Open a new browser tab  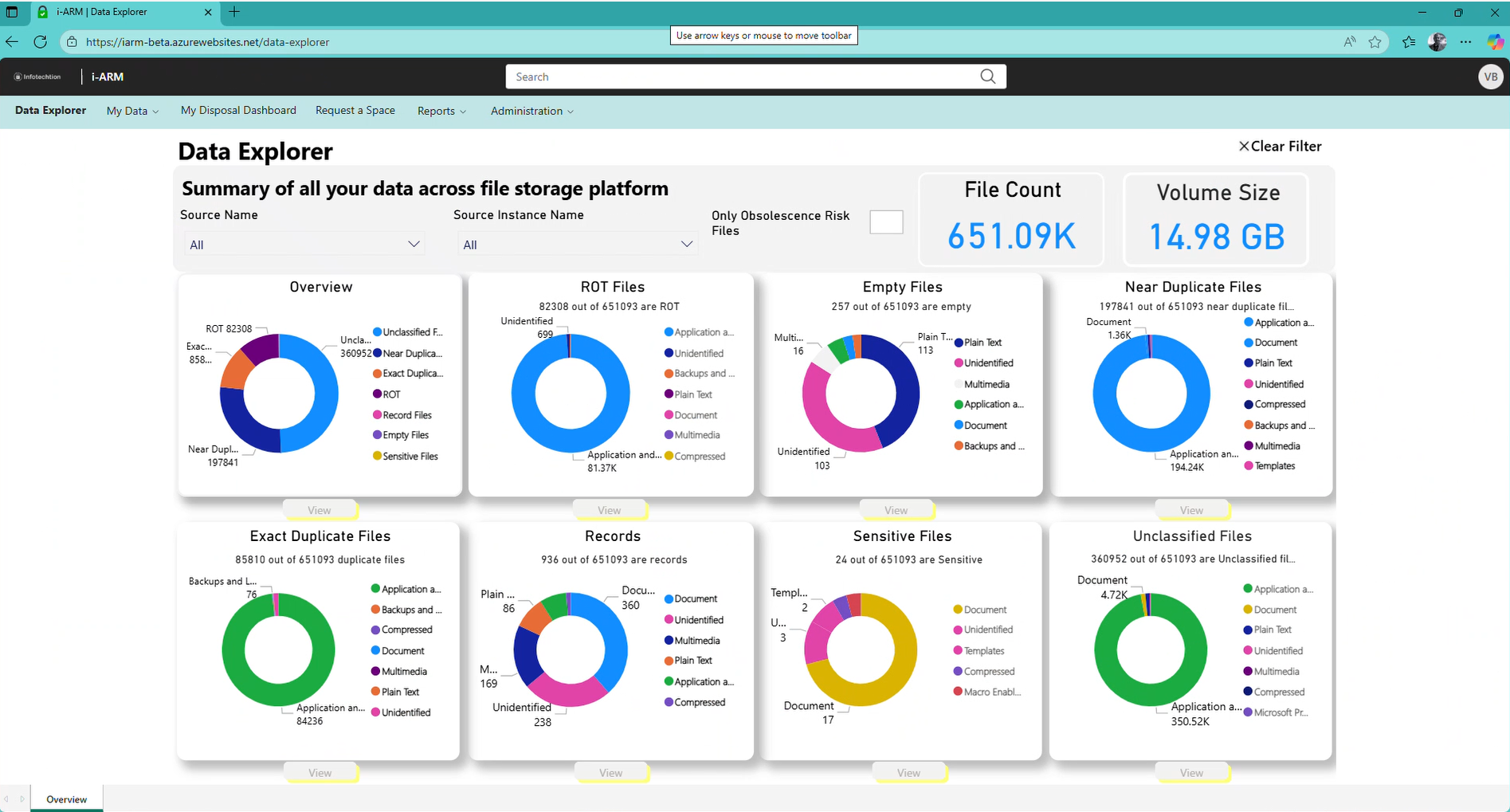click(234, 12)
